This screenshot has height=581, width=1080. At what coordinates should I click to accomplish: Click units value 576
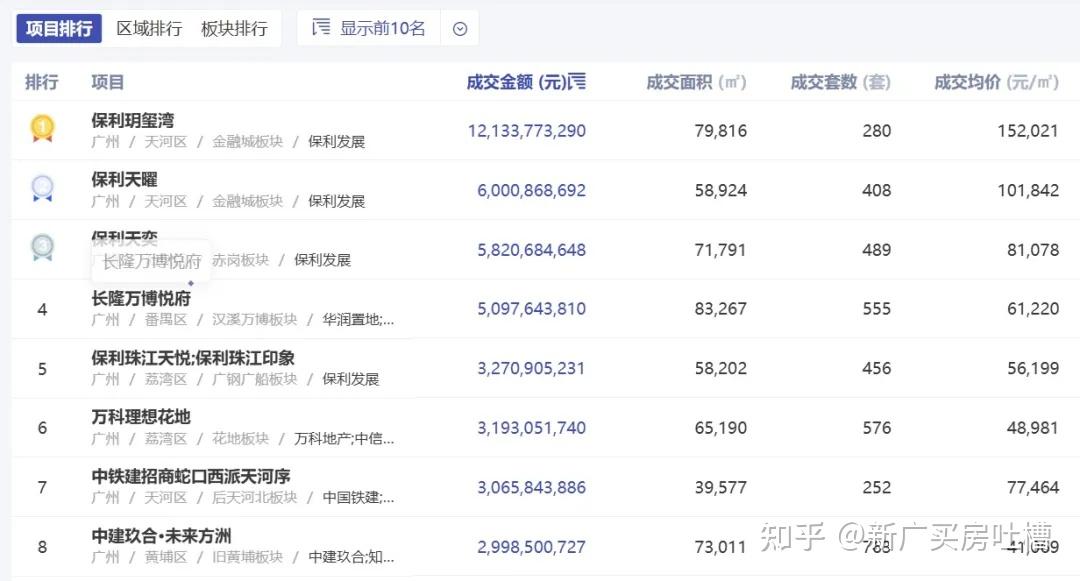[877, 427]
